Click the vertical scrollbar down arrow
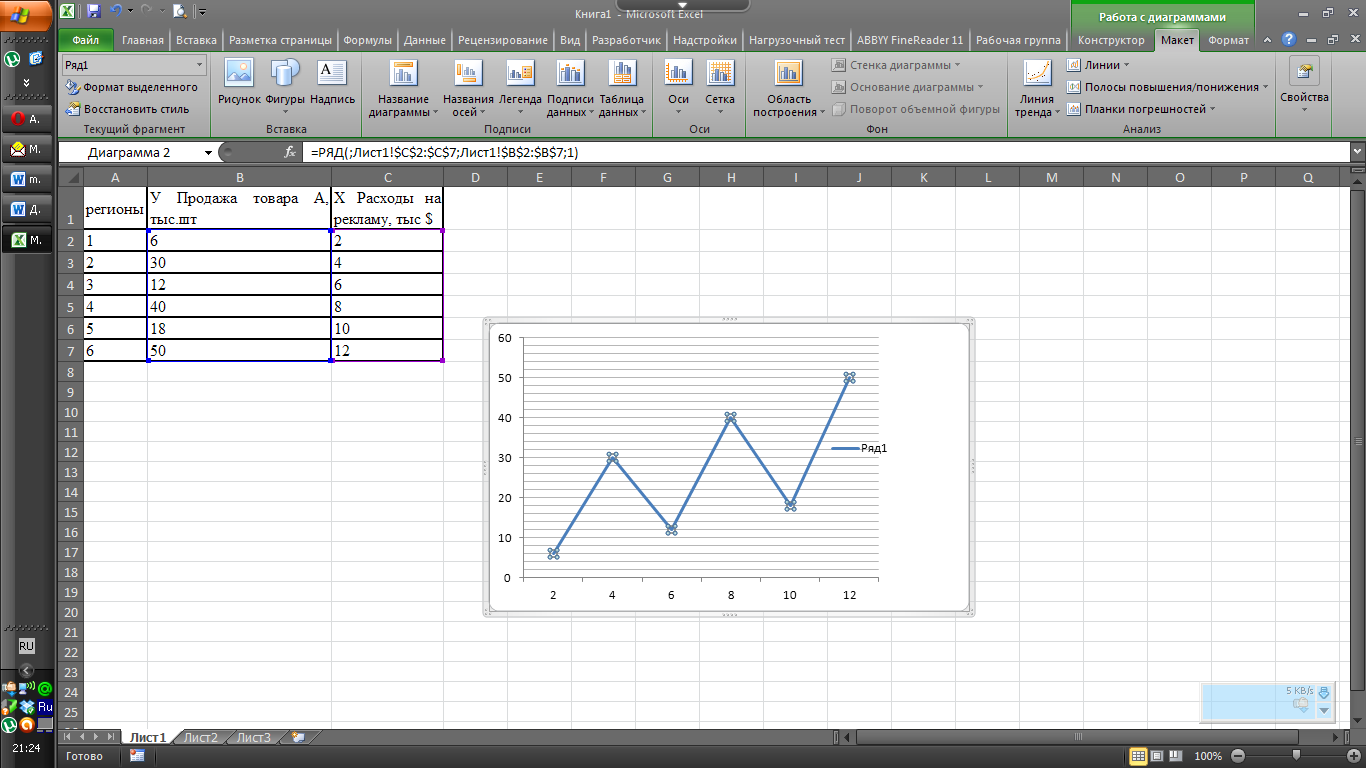 [1358, 719]
